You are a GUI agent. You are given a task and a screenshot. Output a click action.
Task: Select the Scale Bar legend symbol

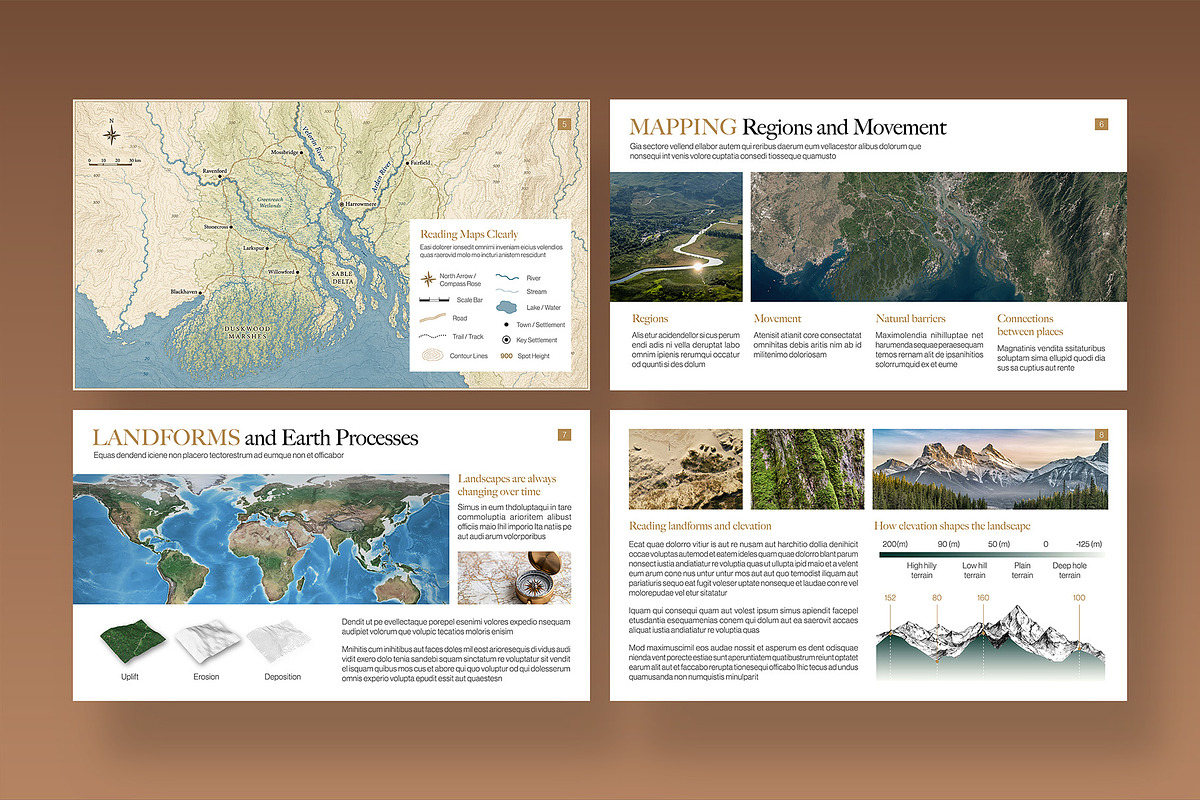pyautogui.click(x=434, y=299)
